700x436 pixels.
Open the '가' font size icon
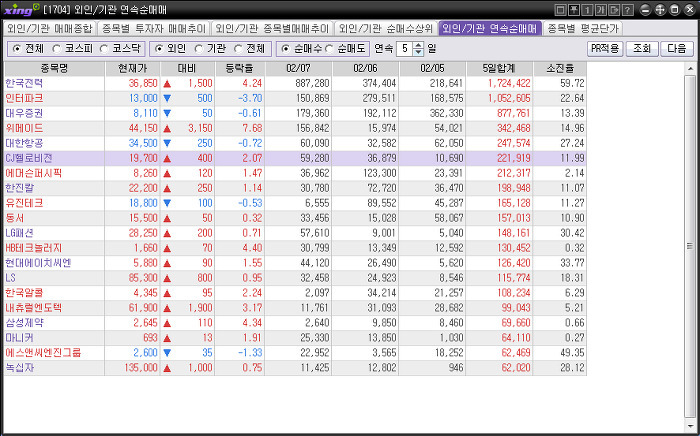click(x=600, y=10)
